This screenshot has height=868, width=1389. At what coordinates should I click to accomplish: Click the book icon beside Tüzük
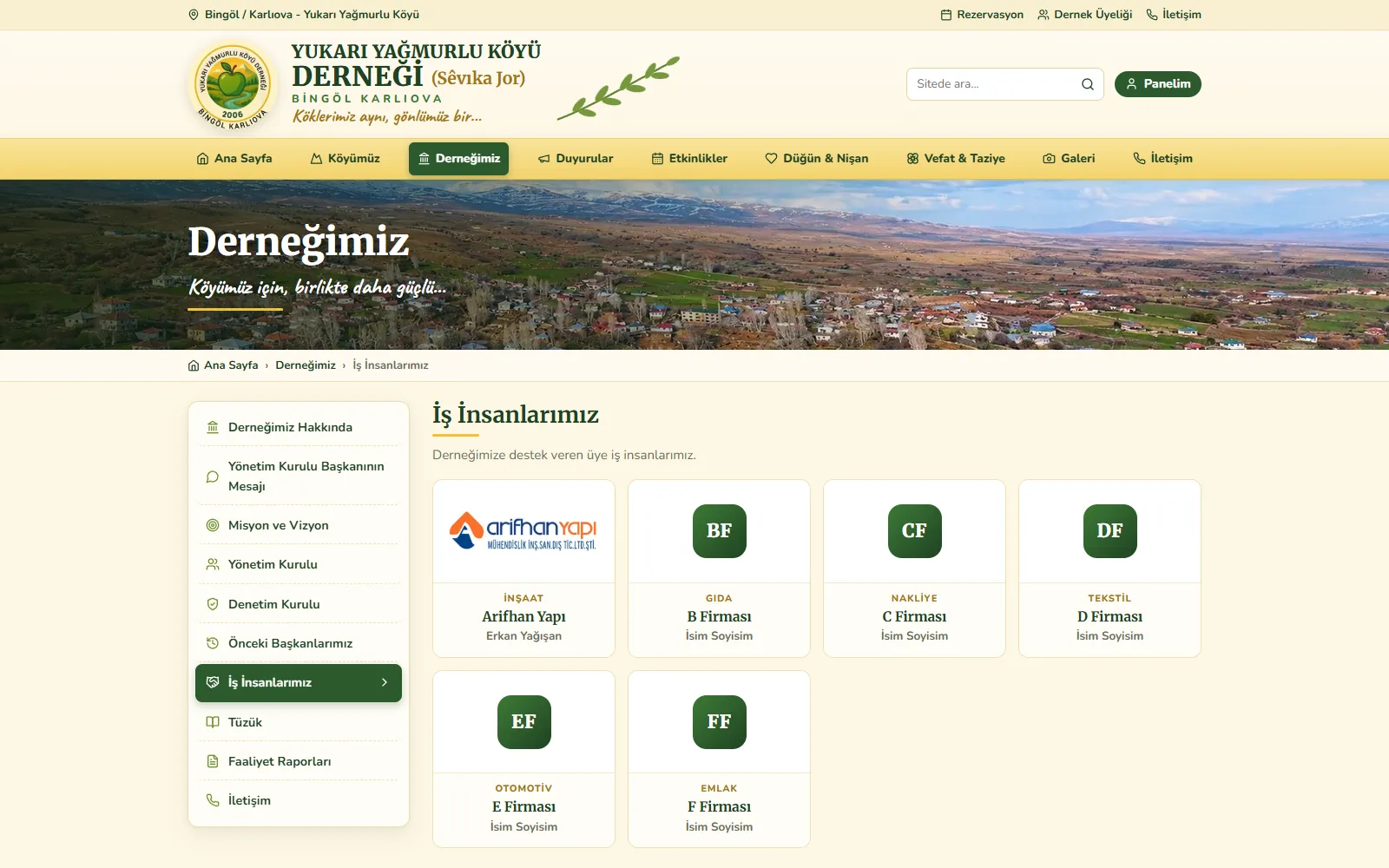[213, 722]
